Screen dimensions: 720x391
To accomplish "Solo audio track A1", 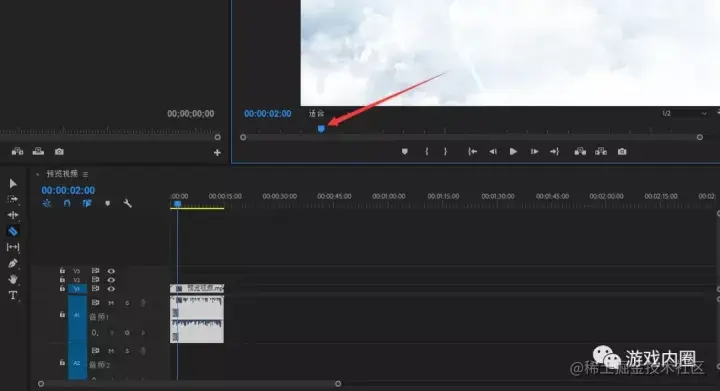I will tap(127, 303).
